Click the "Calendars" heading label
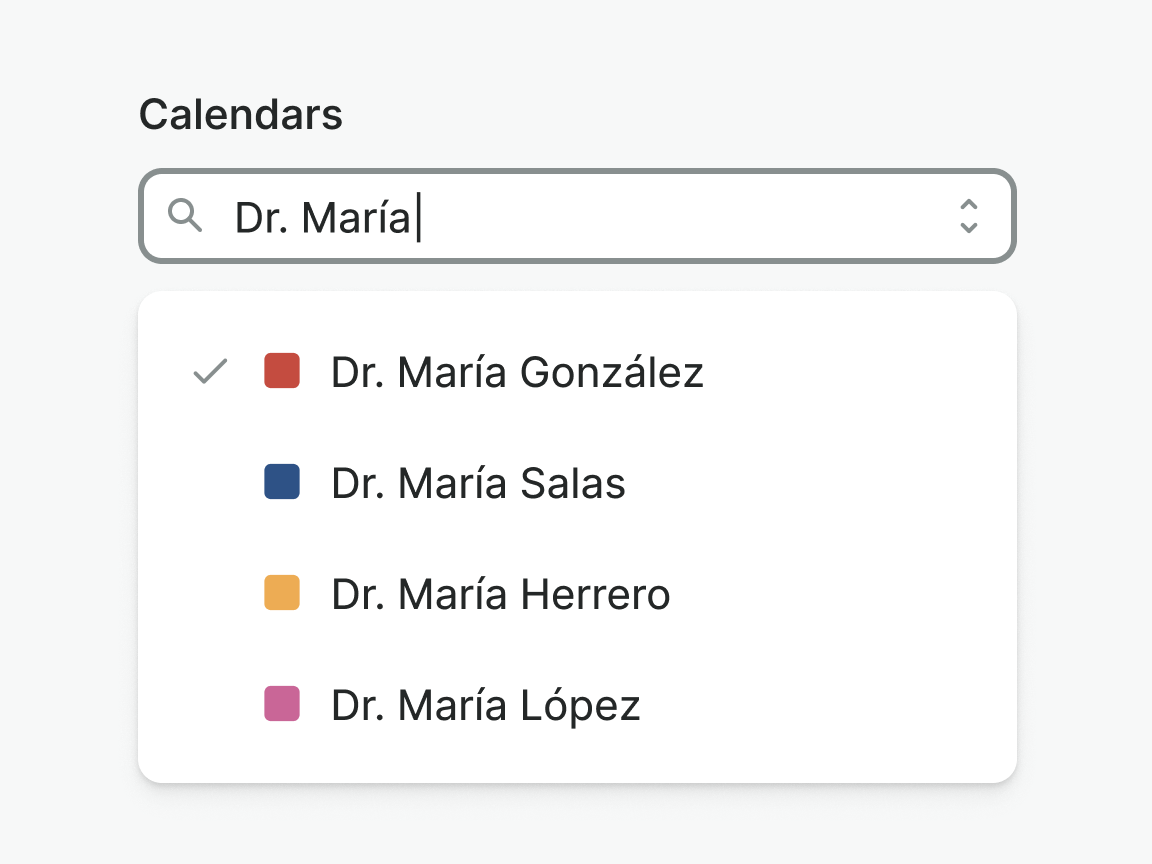 (240, 115)
